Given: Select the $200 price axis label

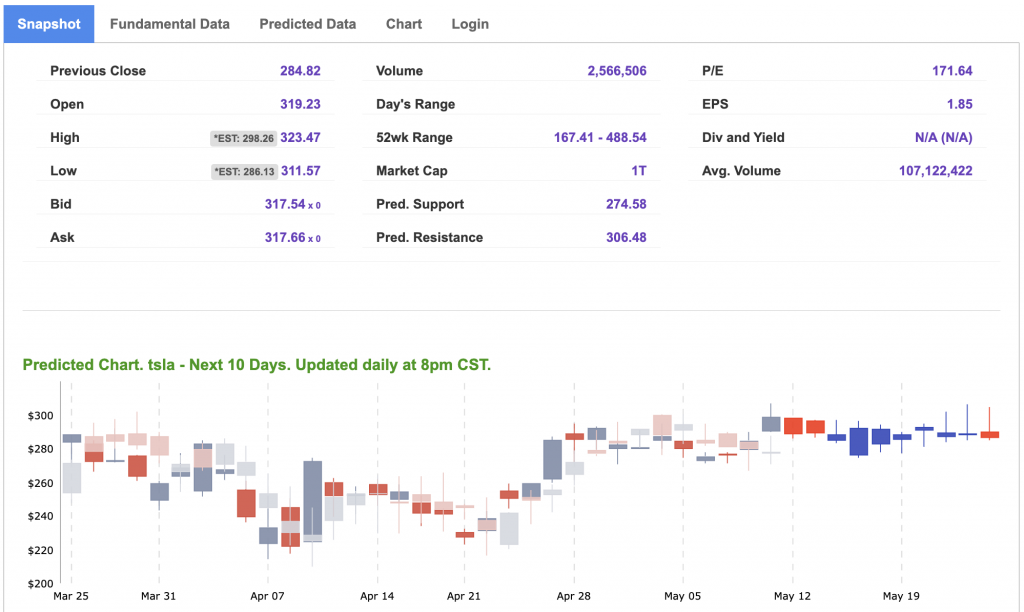Looking at the screenshot, I should click(40, 583).
